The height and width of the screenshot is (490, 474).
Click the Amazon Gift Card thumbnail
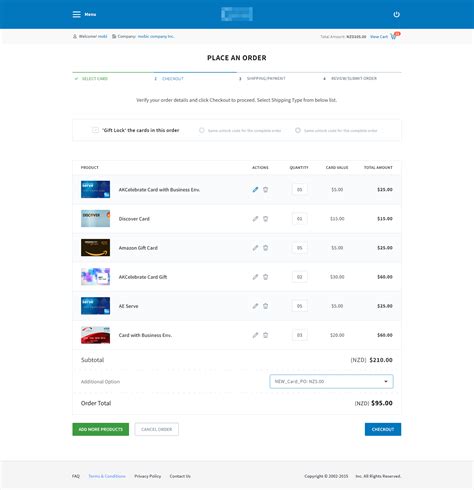[95, 247]
